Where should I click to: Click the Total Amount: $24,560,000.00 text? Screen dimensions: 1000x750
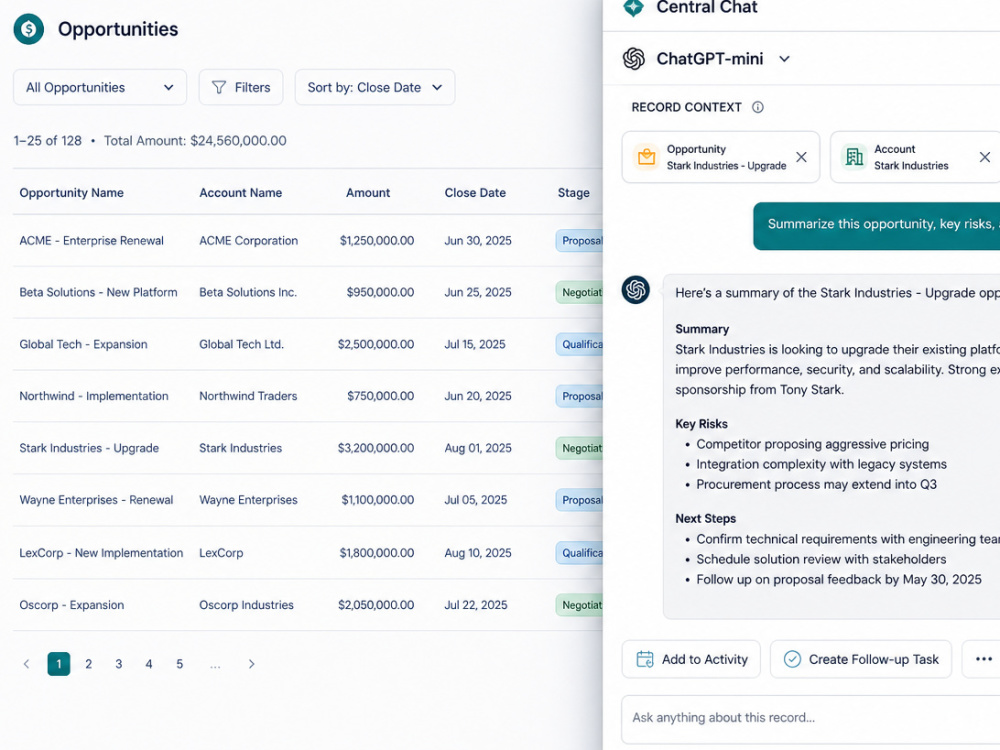pos(195,140)
